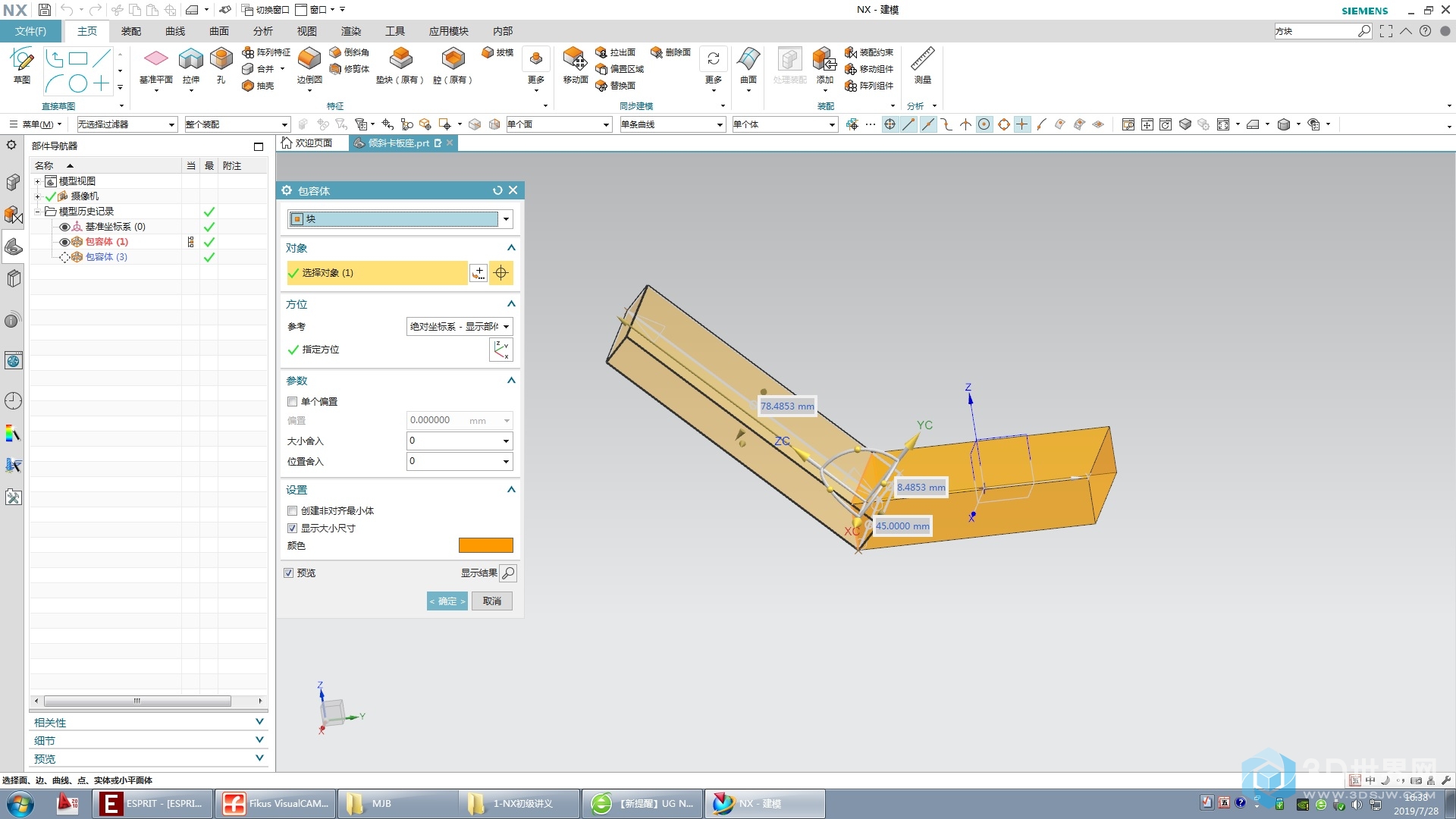Click the Offset Region (偏置区域) tool
This screenshot has height=819, width=1456.
click(620, 69)
